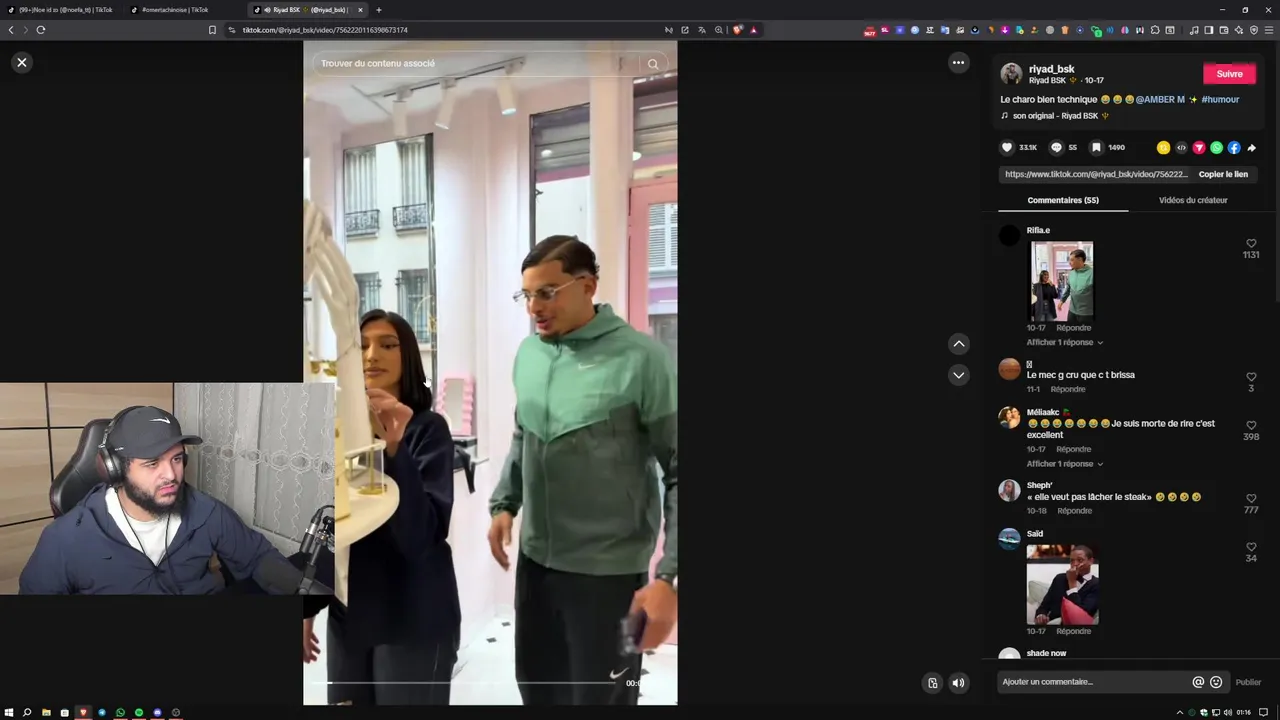This screenshot has width=1280, height=720.
Task: Seek along the video progress bar
Action: click(x=462, y=683)
